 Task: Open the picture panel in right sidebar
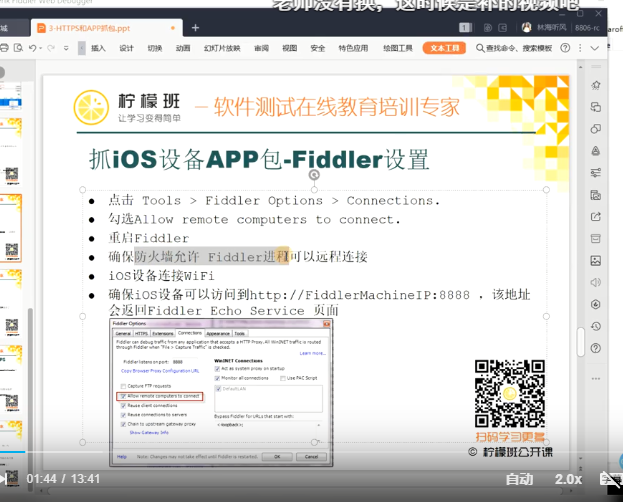pos(596,261)
